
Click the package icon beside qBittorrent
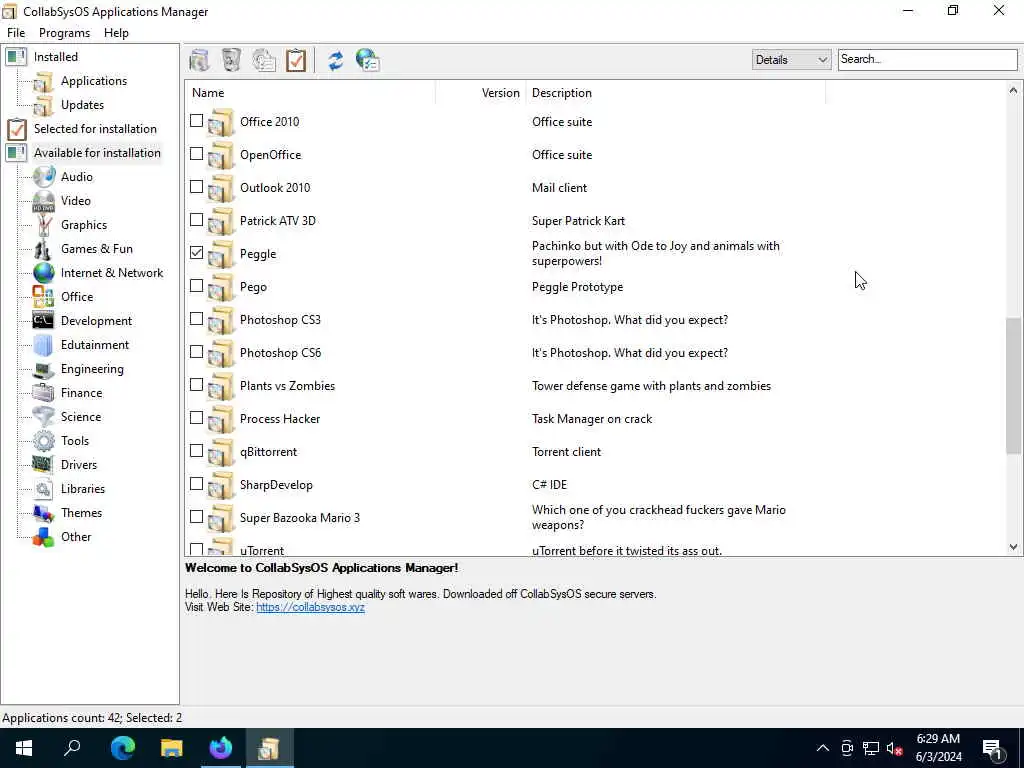pyautogui.click(x=221, y=452)
